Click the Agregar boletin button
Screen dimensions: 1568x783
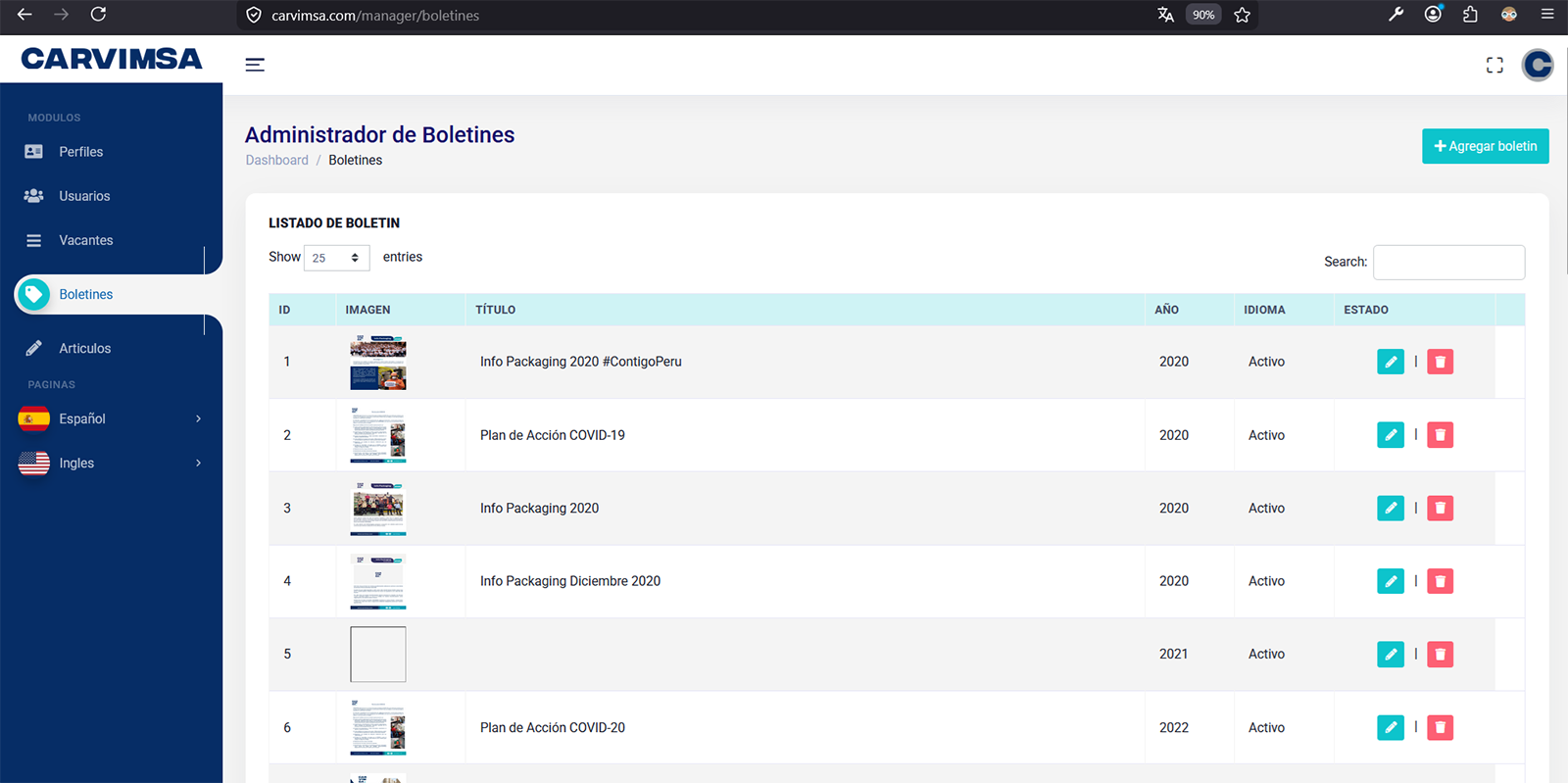pyautogui.click(x=1485, y=146)
